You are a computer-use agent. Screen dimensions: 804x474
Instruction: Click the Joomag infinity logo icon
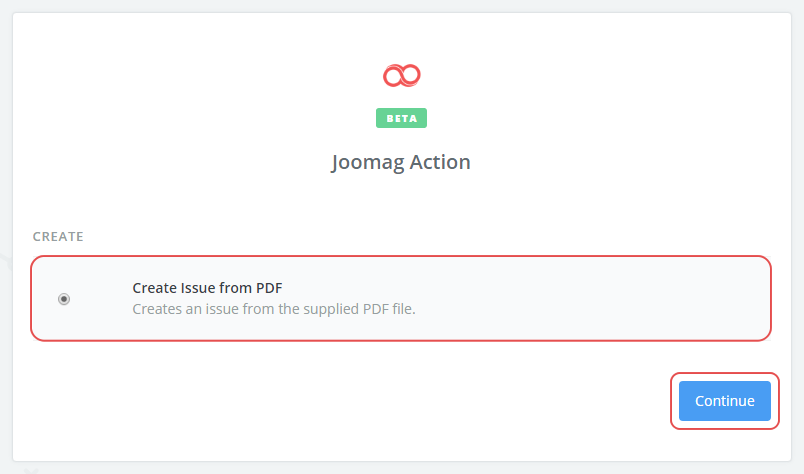[401, 75]
